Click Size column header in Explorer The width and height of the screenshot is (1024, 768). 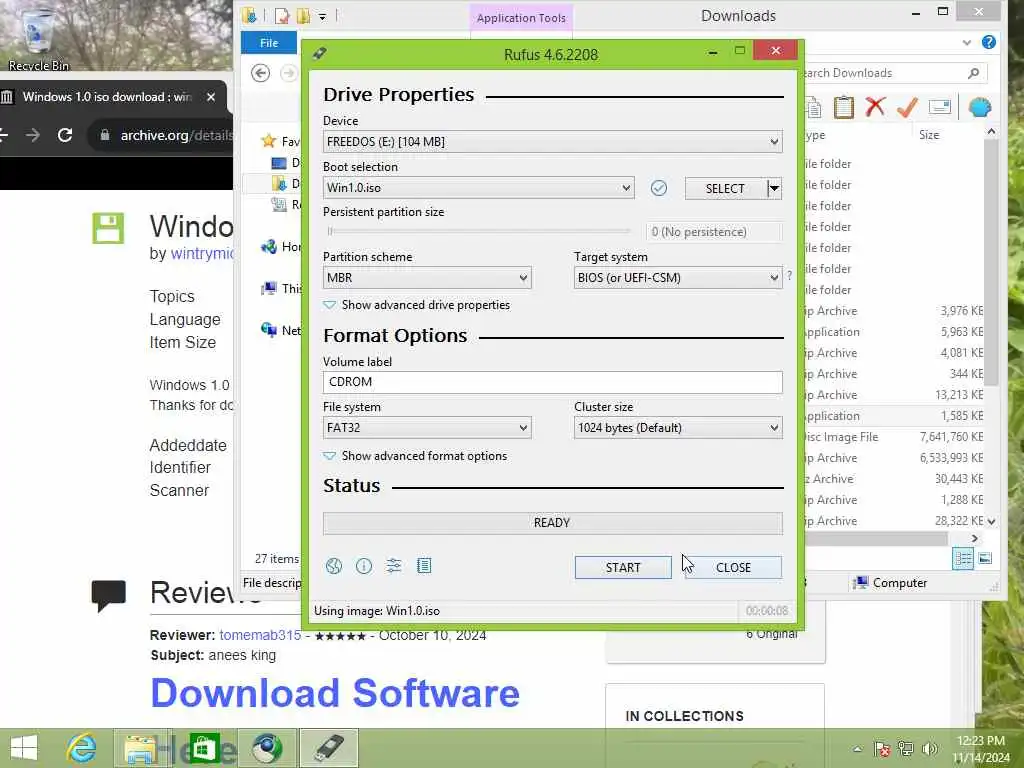[x=929, y=135]
